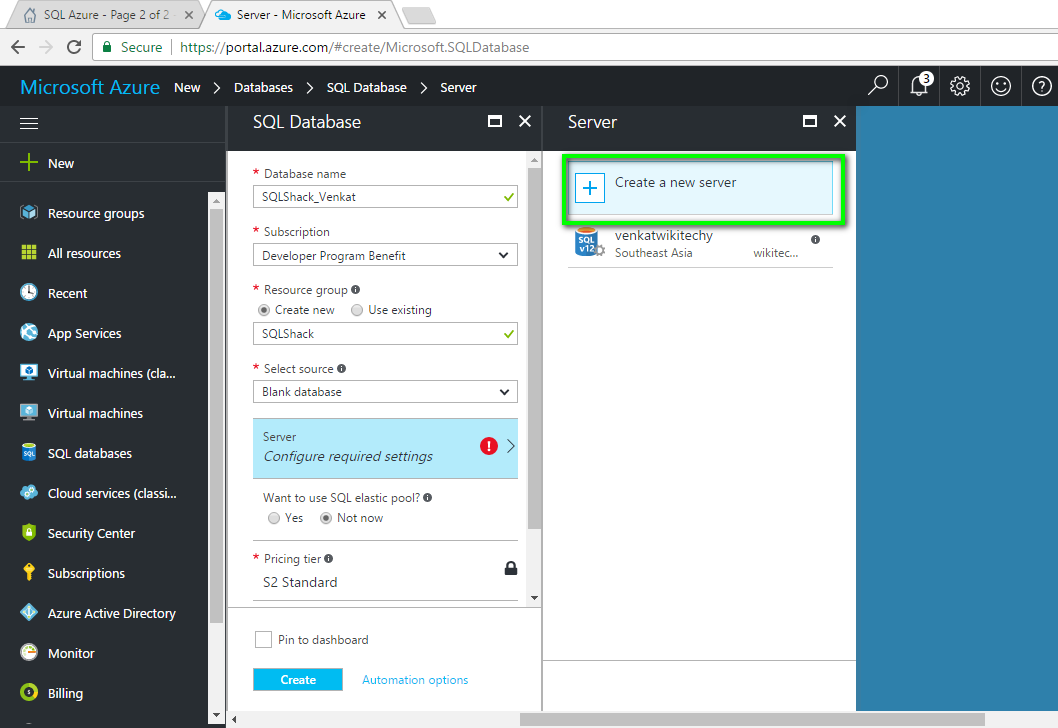Open the Subscription dropdown

click(x=385, y=255)
